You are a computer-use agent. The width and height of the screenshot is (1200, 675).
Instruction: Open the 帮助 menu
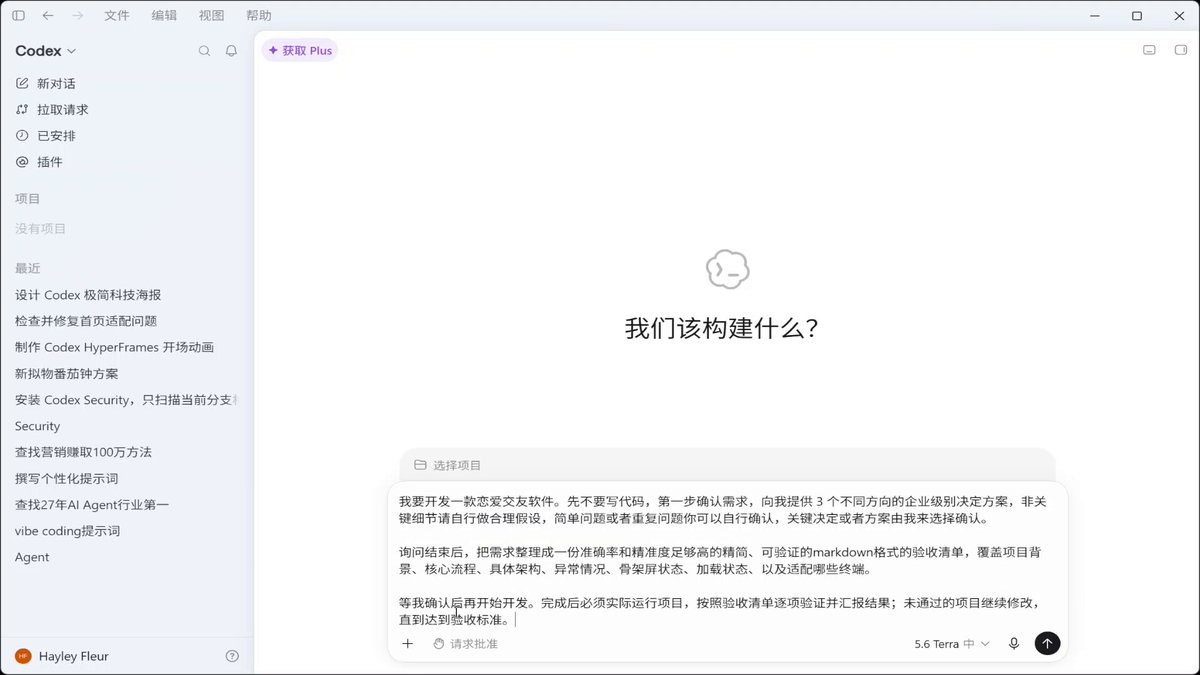tap(258, 16)
